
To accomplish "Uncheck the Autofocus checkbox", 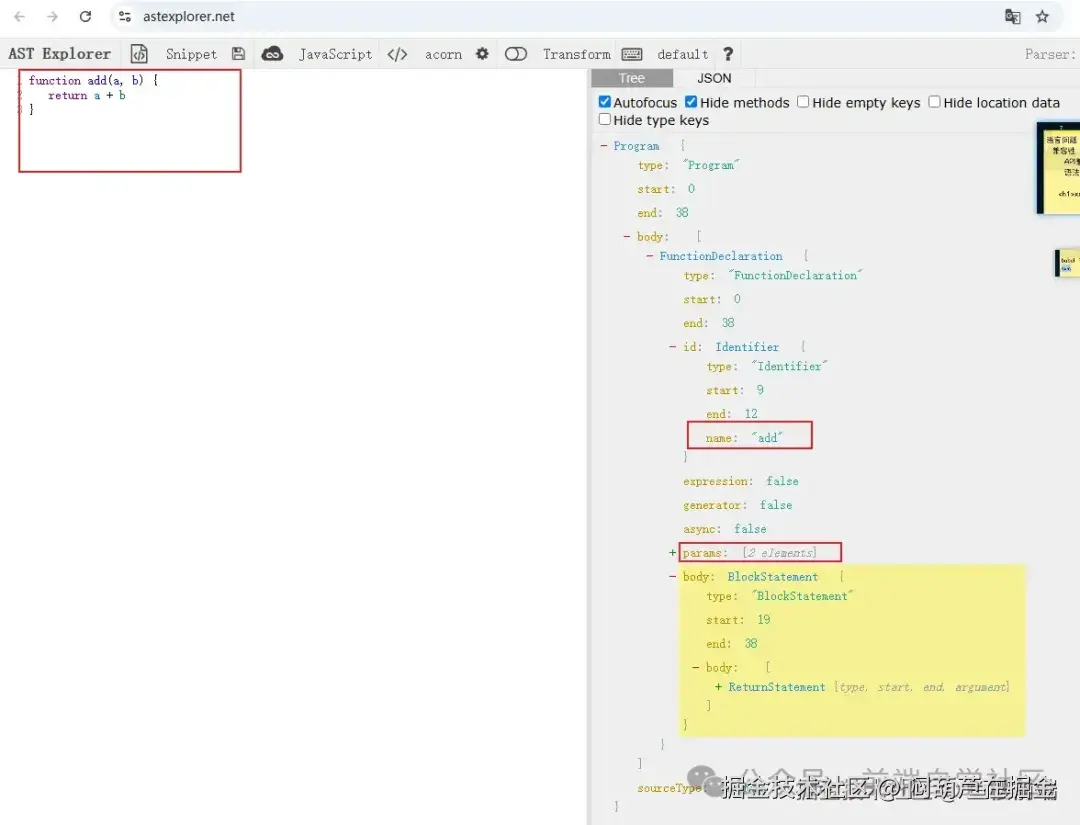I will click(605, 102).
